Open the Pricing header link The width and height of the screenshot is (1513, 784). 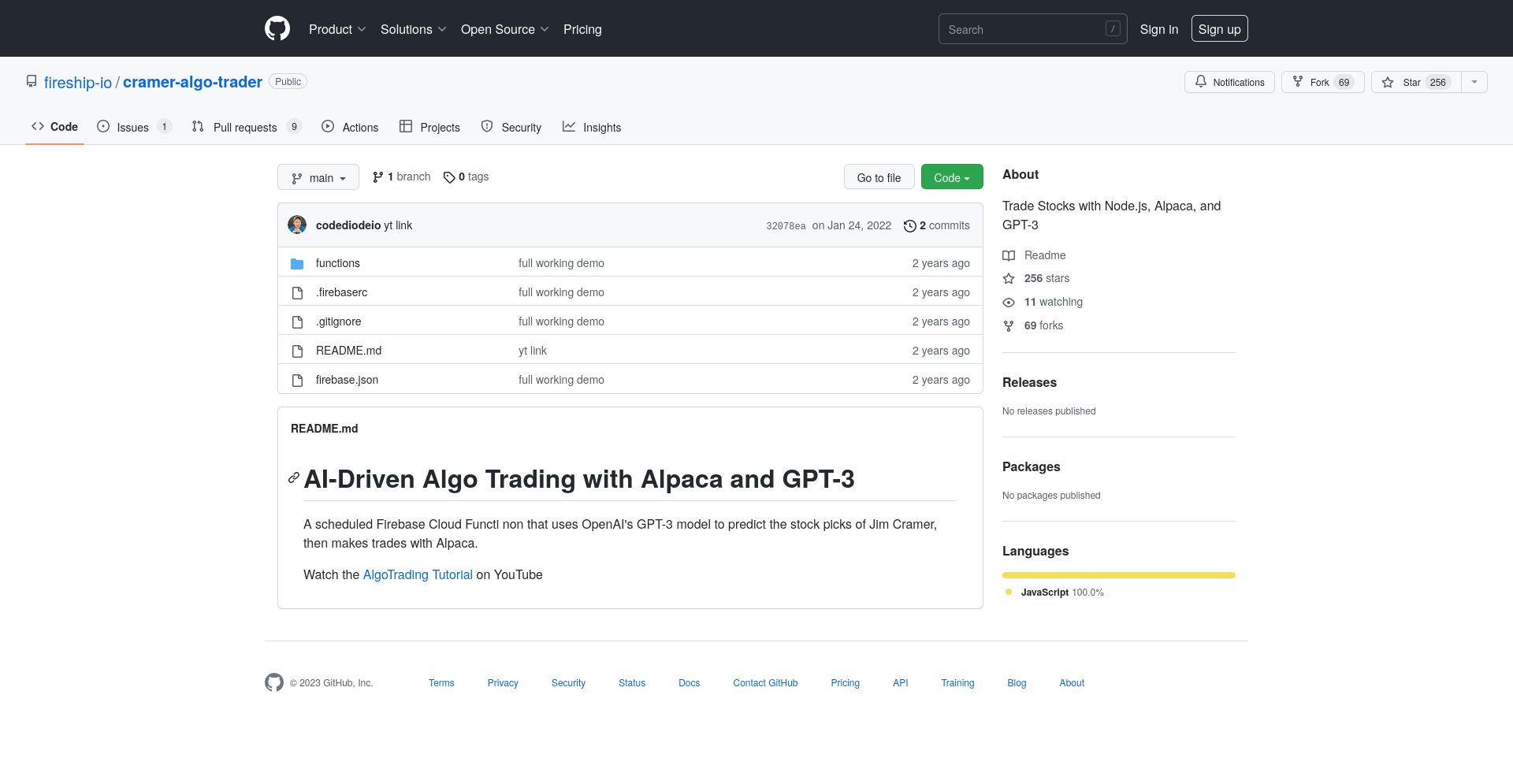coord(582,29)
